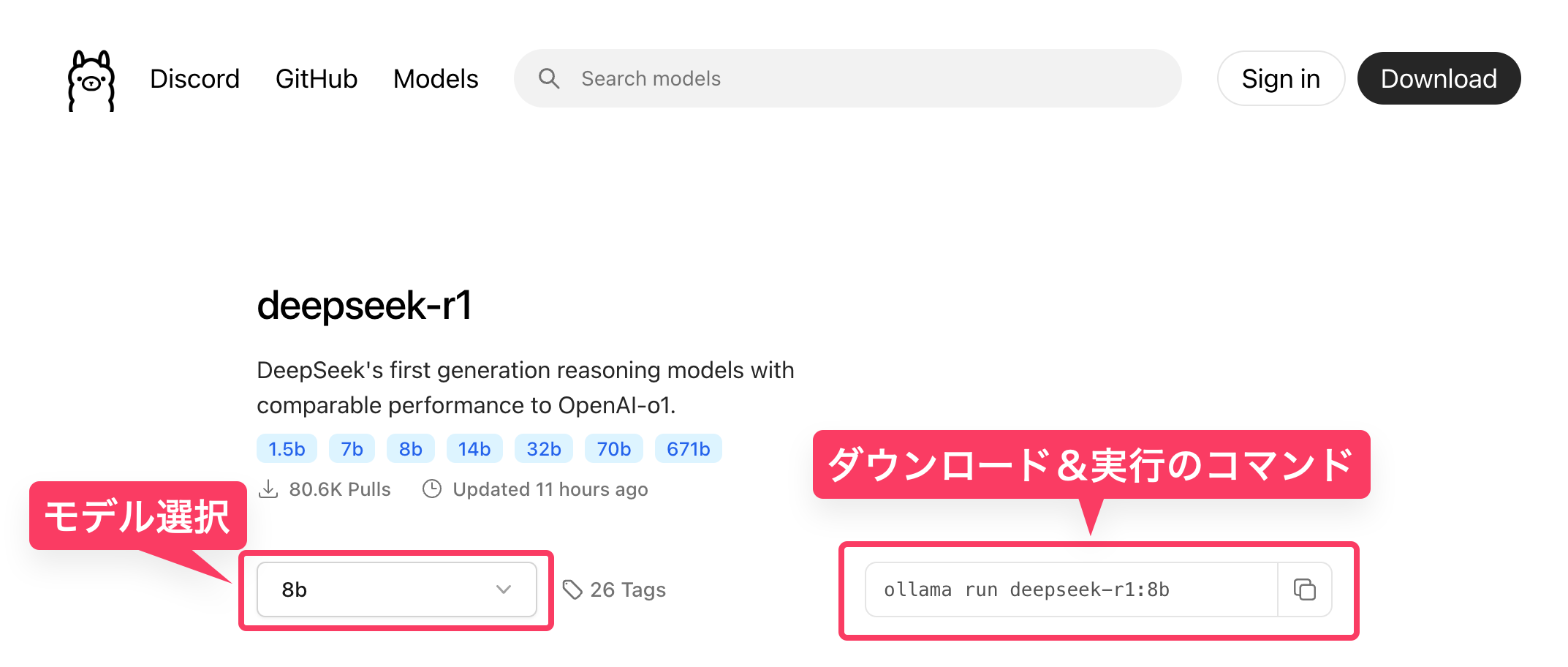
Task: Open the Models page
Action: (436, 79)
